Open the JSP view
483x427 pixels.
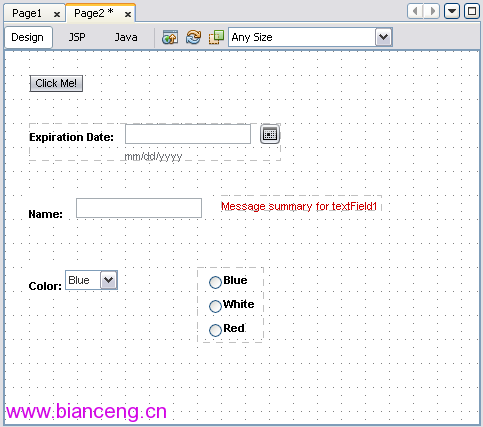[77, 37]
